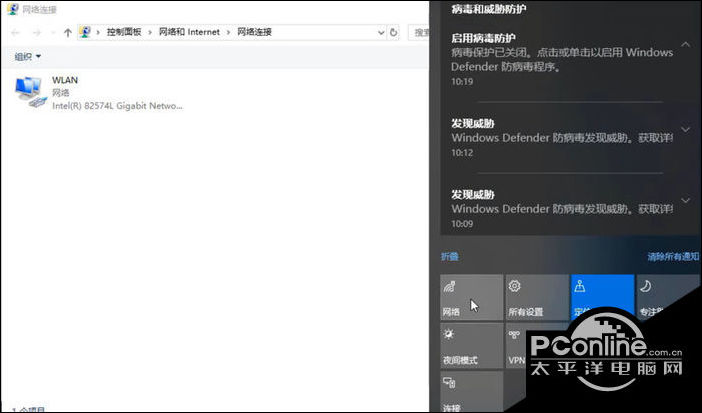The image size is (702, 413).
Task: Collapse the 启用病毒防护 notification chevron
Action: pyautogui.click(x=685, y=44)
